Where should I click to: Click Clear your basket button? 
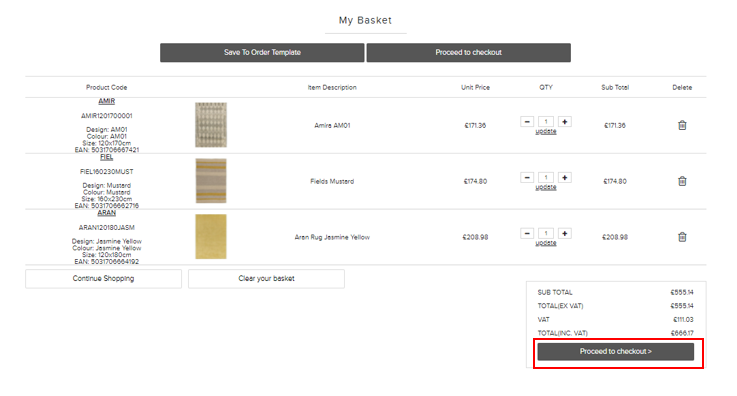click(267, 279)
